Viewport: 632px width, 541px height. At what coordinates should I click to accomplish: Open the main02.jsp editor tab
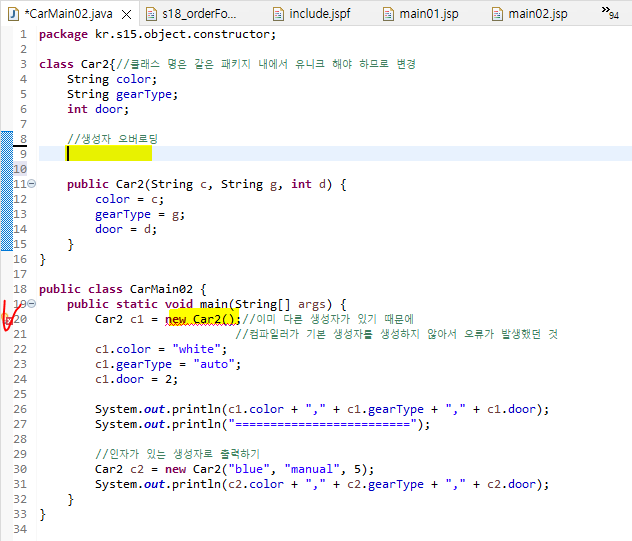538,14
